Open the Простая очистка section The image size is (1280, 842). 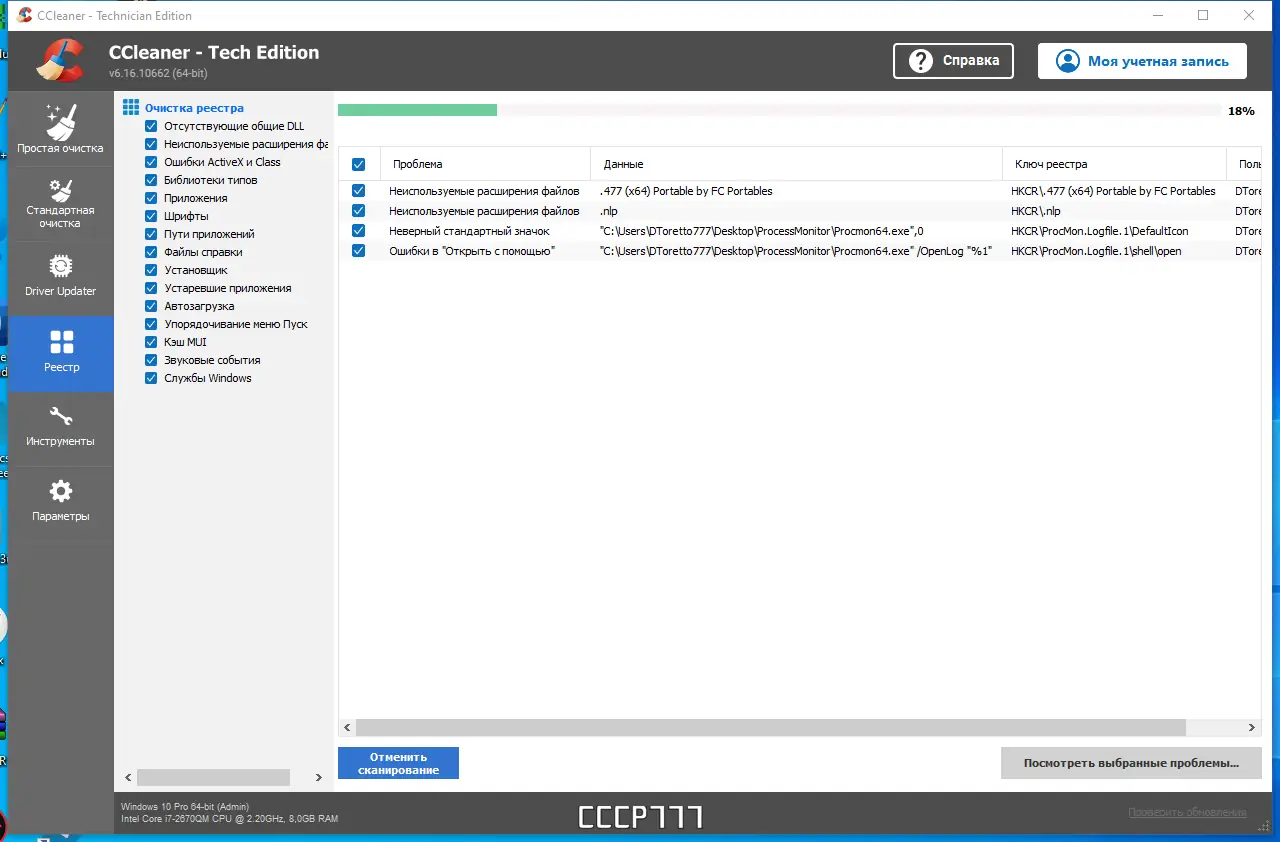pyautogui.click(x=60, y=129)
